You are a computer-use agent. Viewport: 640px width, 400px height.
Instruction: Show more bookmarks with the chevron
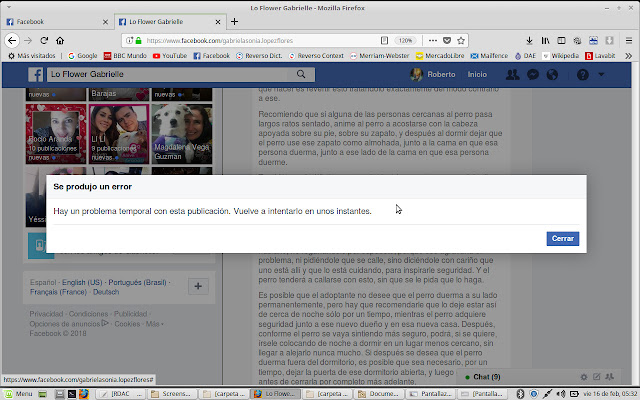pyautogui.click(x=629, y=56)
